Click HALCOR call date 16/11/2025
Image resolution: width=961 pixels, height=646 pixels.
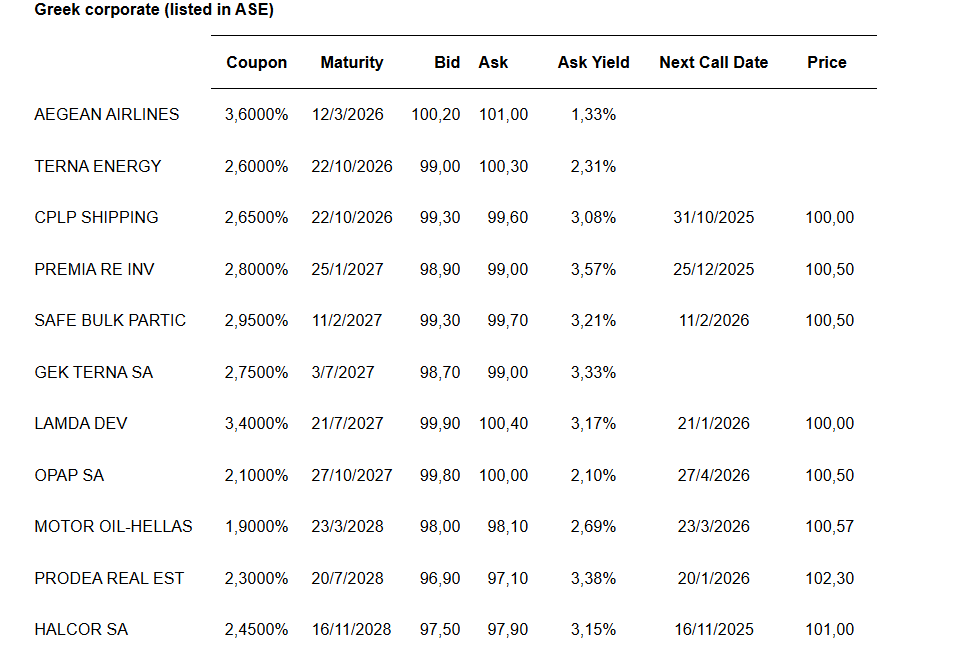[714, 629]
